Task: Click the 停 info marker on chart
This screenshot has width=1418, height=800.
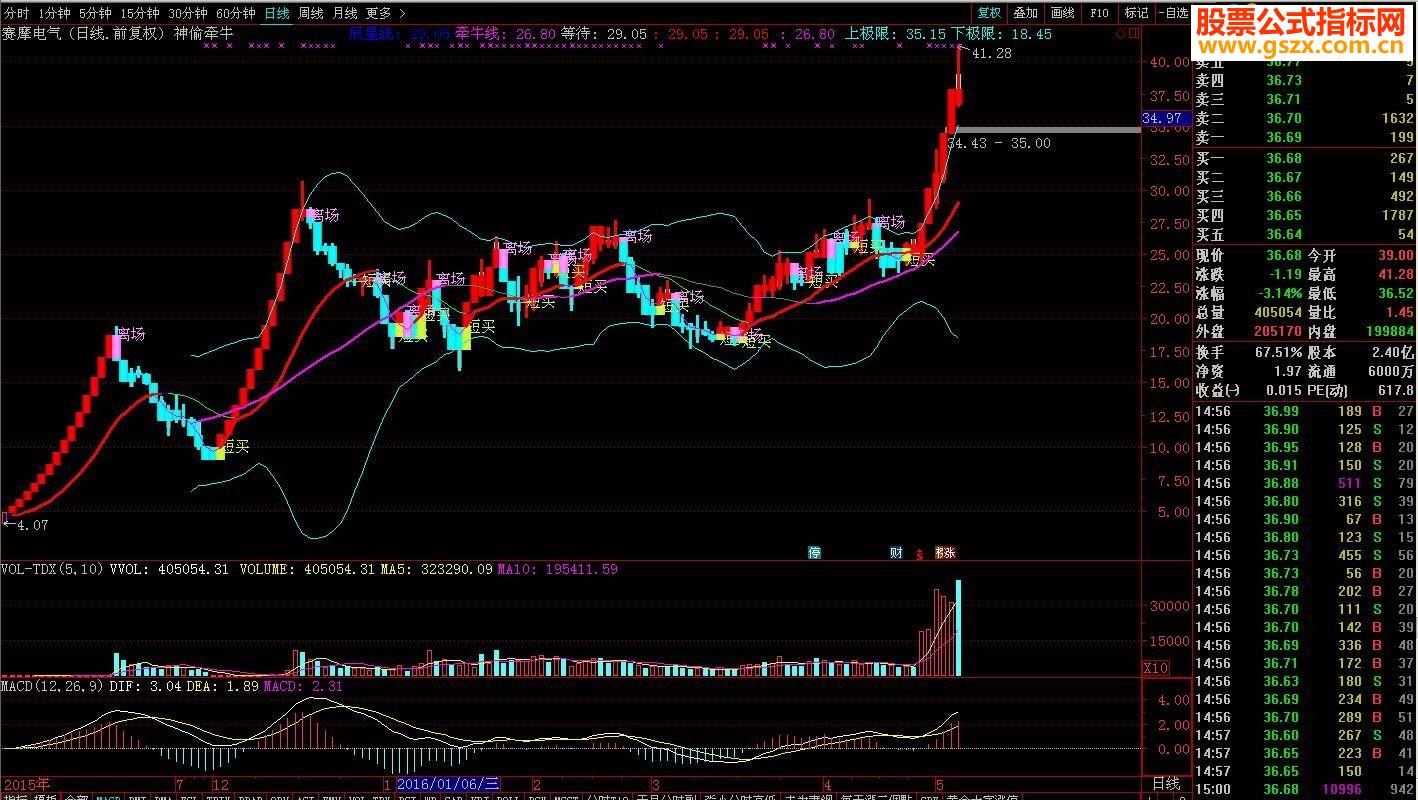Action: click(815, 552)
